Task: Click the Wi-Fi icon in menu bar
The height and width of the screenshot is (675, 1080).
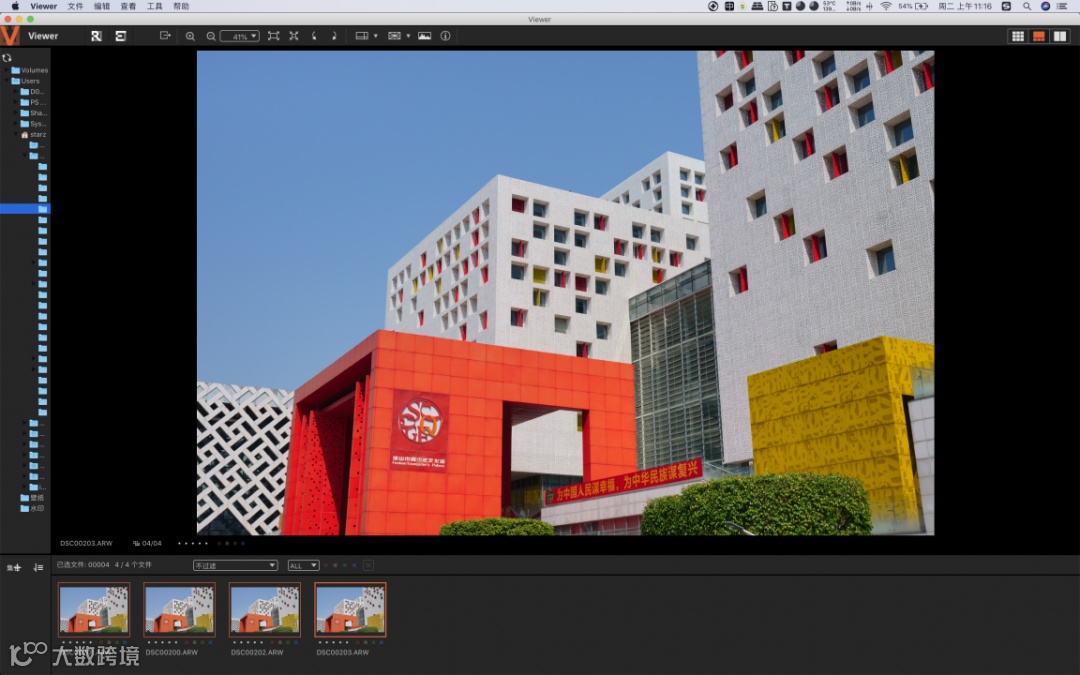Action: tap(886, 6)
